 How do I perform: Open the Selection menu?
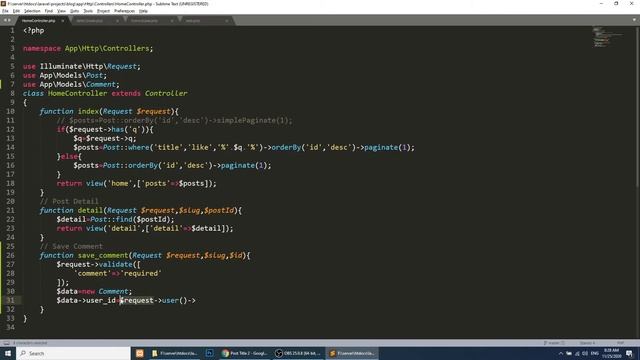click(32, 11)
